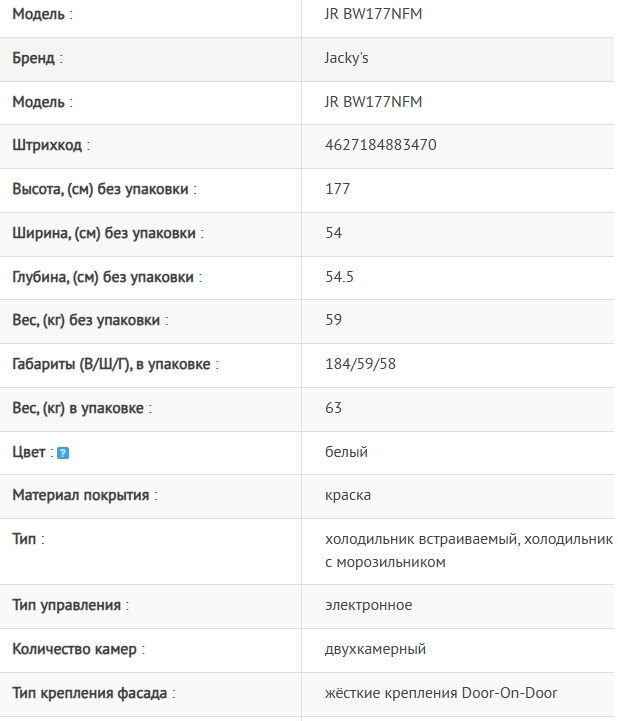618x721 pixels.
Task: Click the value двухкамерный
Action: (376, 649)
